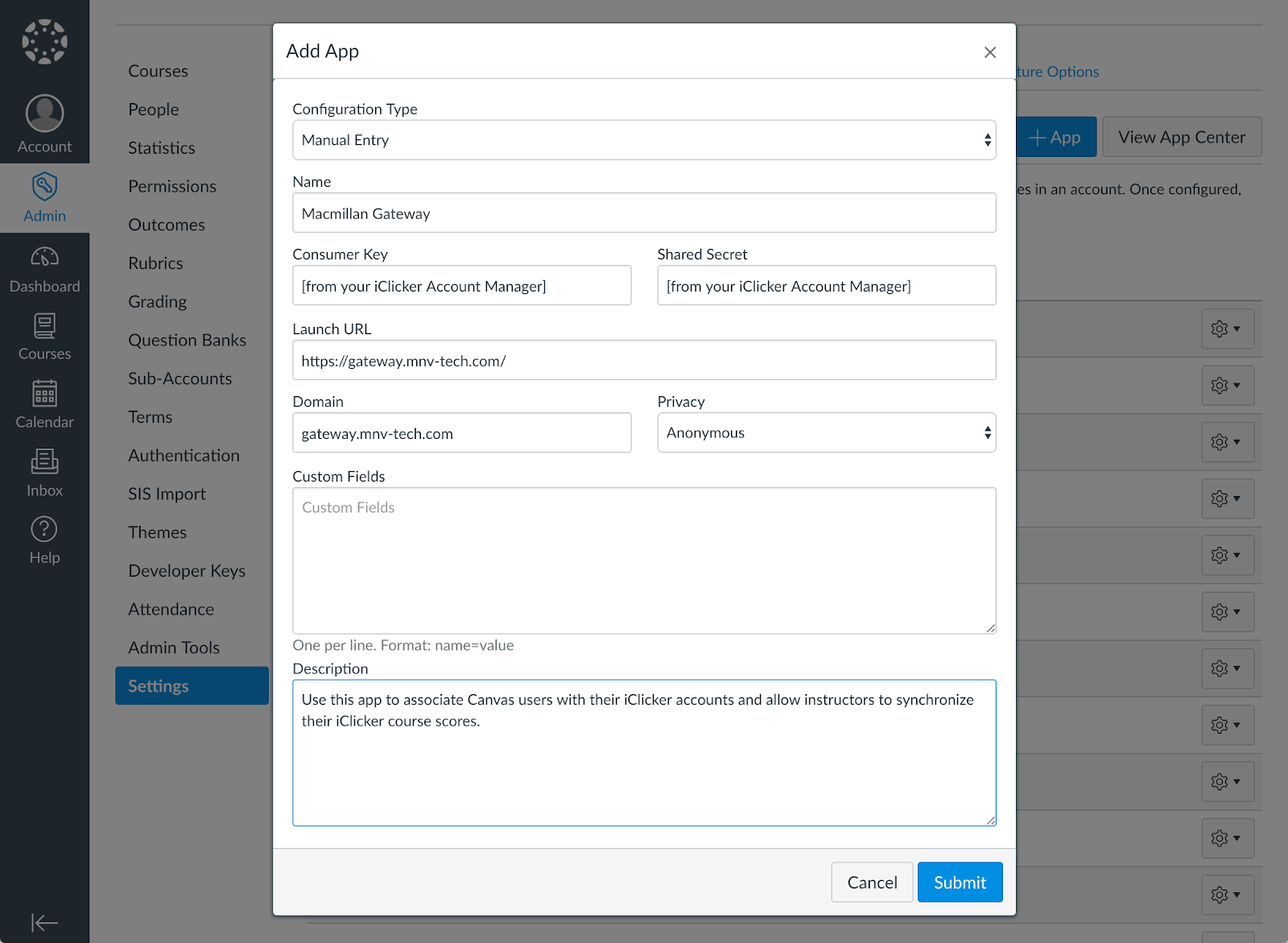Image resolution: width=1288 pixels, height=943 pixels.
Task: Click View App Center
Action: 1181,137
